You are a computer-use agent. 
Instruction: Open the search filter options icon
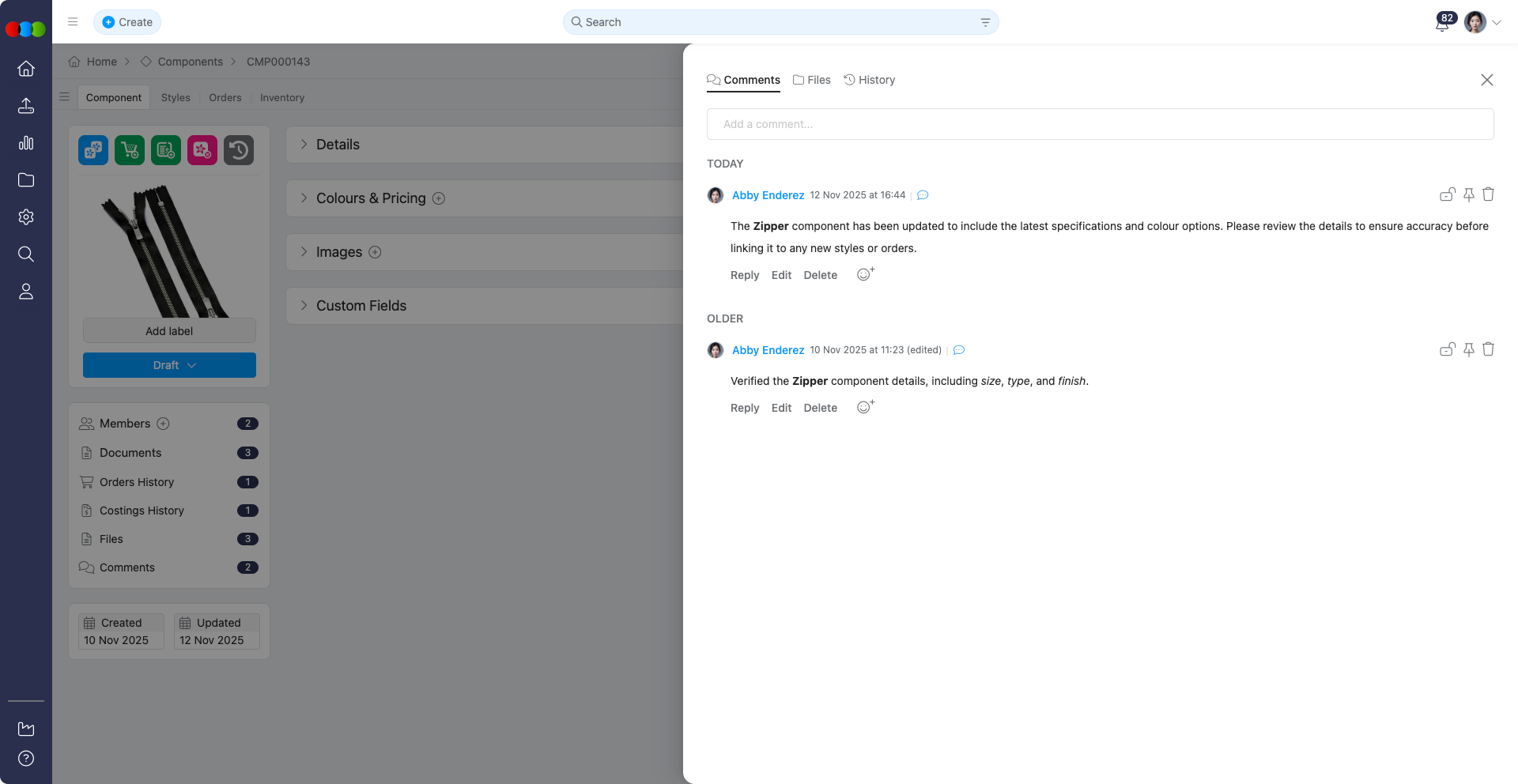984,22
